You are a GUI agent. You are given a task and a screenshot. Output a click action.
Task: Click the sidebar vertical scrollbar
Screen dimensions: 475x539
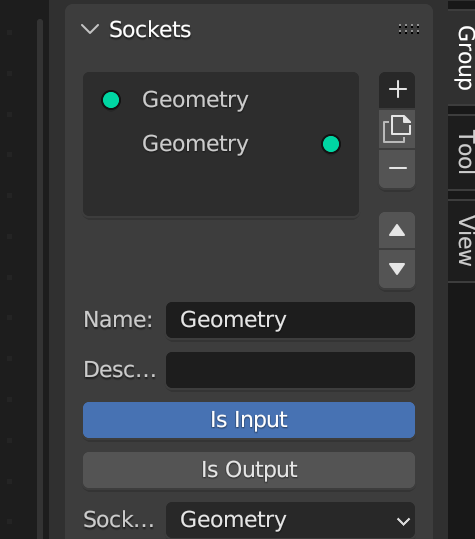click(x=40, y=278)
